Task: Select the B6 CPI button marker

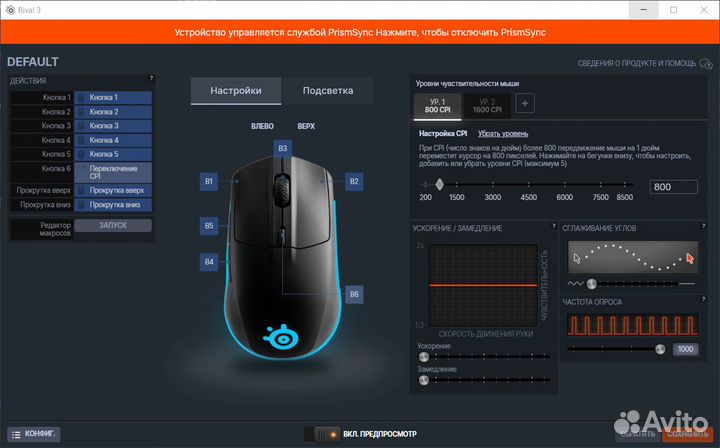Action: click(354, 294)
